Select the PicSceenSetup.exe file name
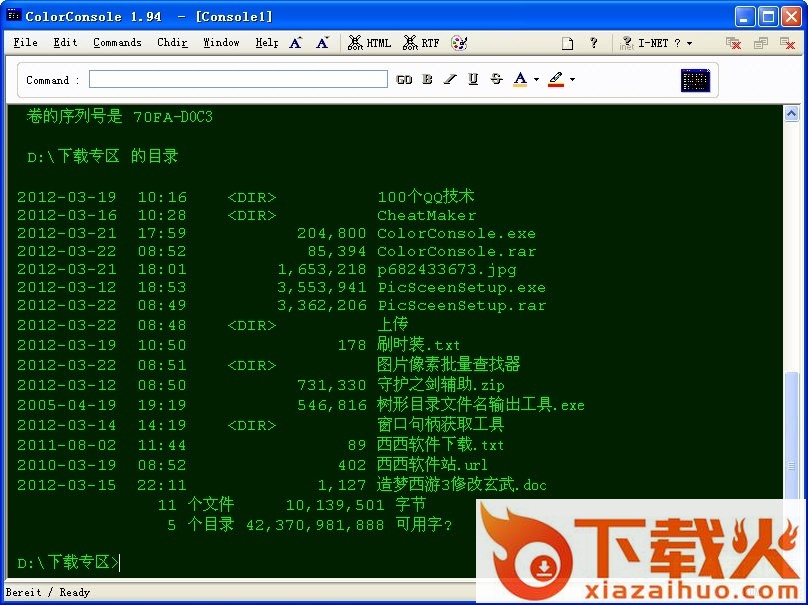808x605 pixels. (461, 287)
